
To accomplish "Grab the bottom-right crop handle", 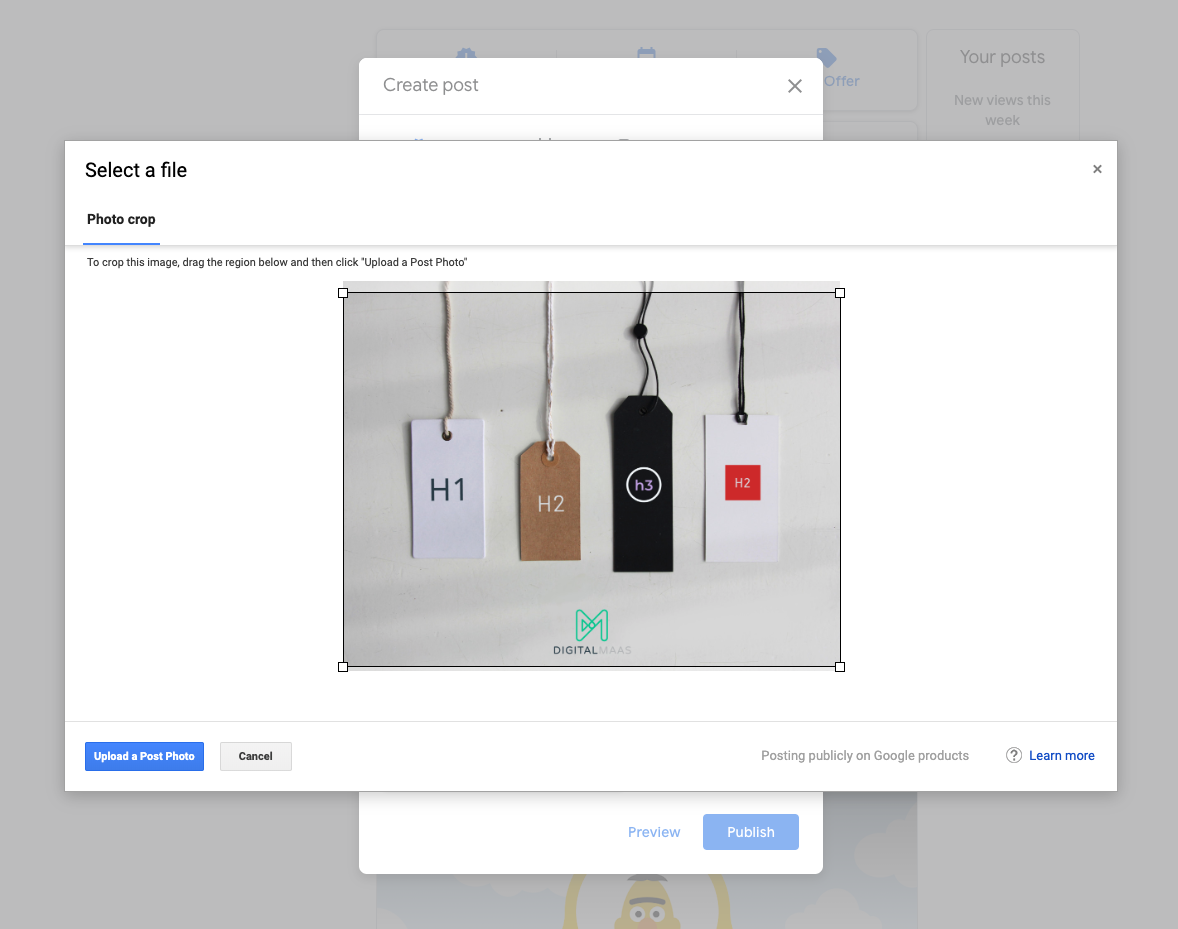I will [840, 667].
